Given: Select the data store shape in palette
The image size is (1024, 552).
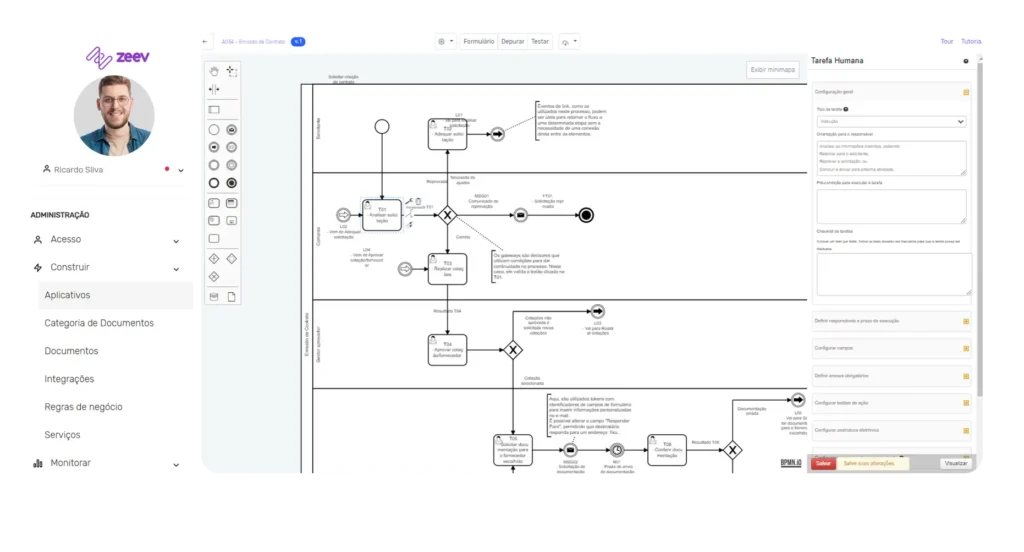Looking at the screenshot, I should pyautogui.click(x=214, y=296).
